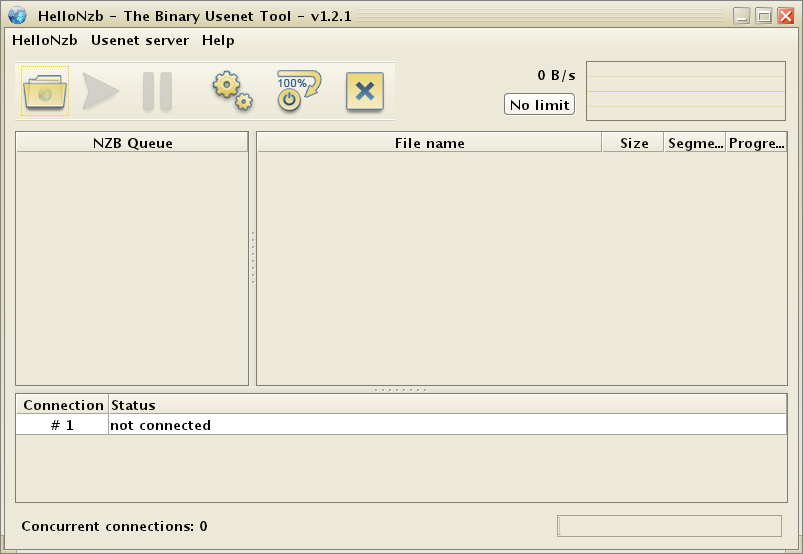Click the Progre... column header
Screen dimensions: 803x554
(756, 143)
